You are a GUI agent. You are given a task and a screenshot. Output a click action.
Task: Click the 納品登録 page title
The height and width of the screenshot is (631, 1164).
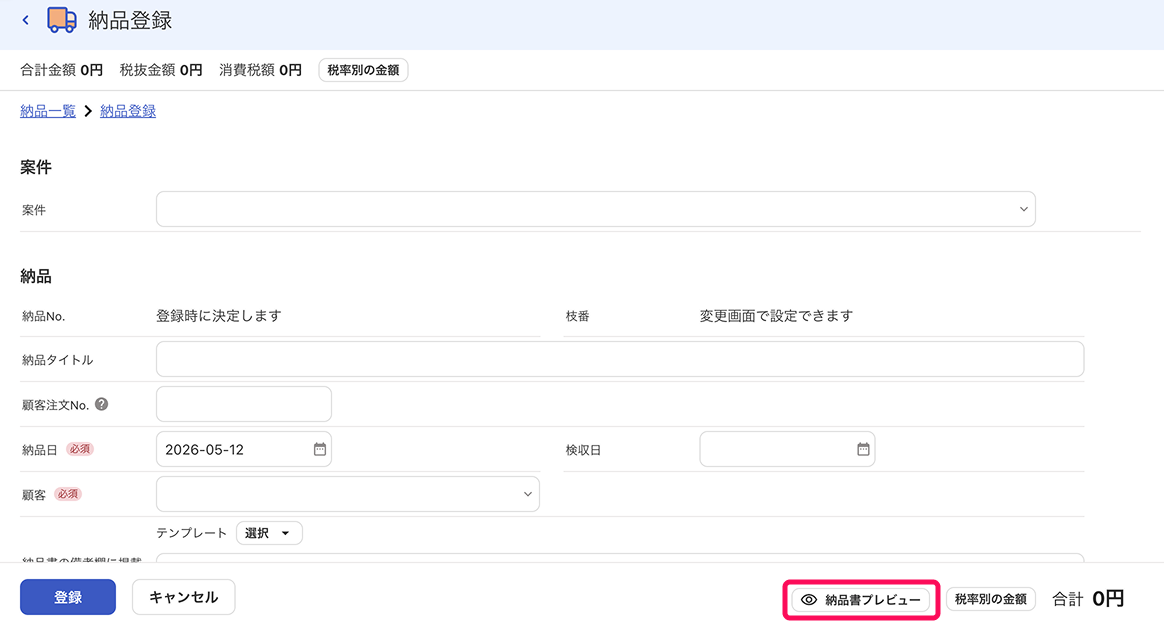pyautogui.click(x=130, y=20)
